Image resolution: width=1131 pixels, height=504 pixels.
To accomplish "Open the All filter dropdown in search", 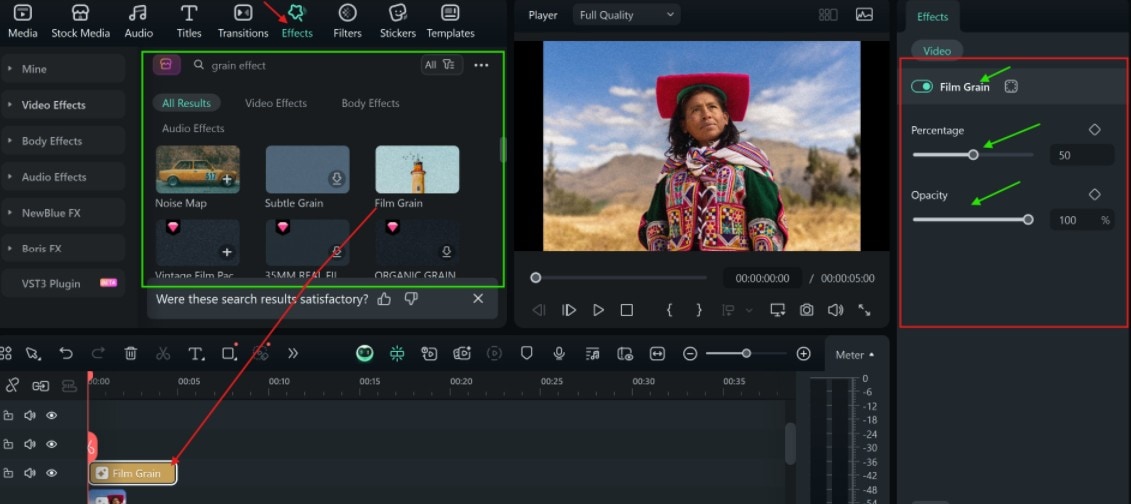I will click(440, 65).
